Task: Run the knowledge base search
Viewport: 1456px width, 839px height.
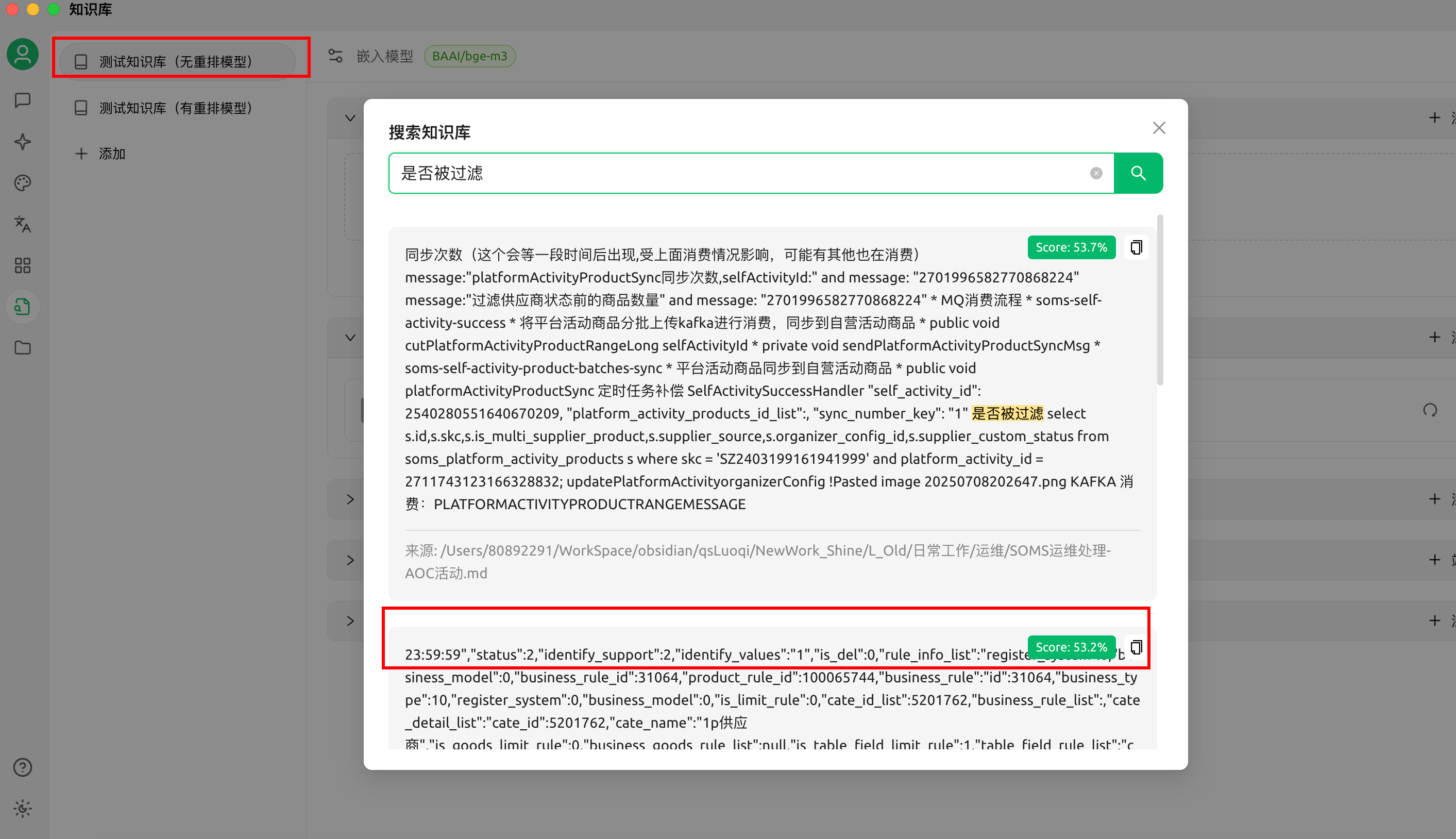Action: 1138,173
